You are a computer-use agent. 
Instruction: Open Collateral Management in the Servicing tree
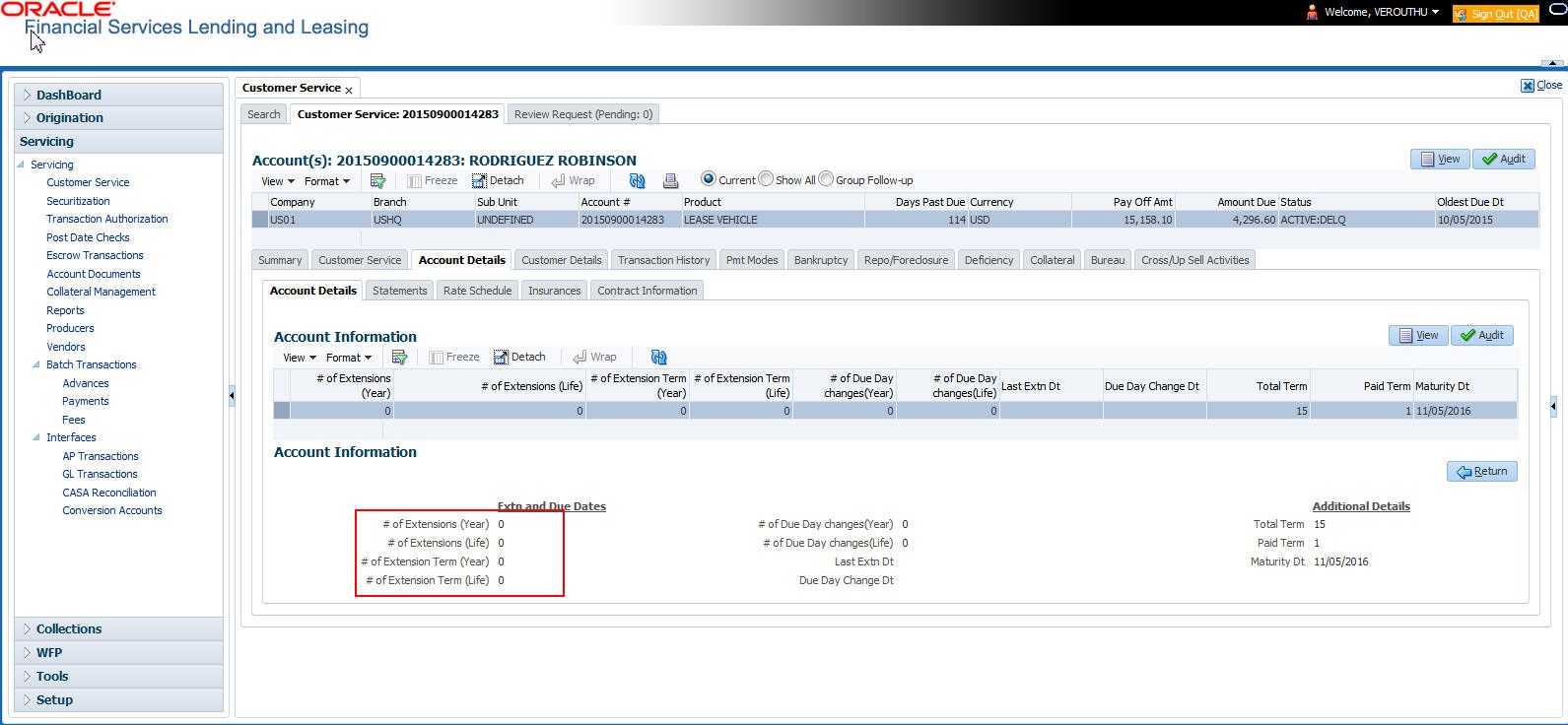101,292
